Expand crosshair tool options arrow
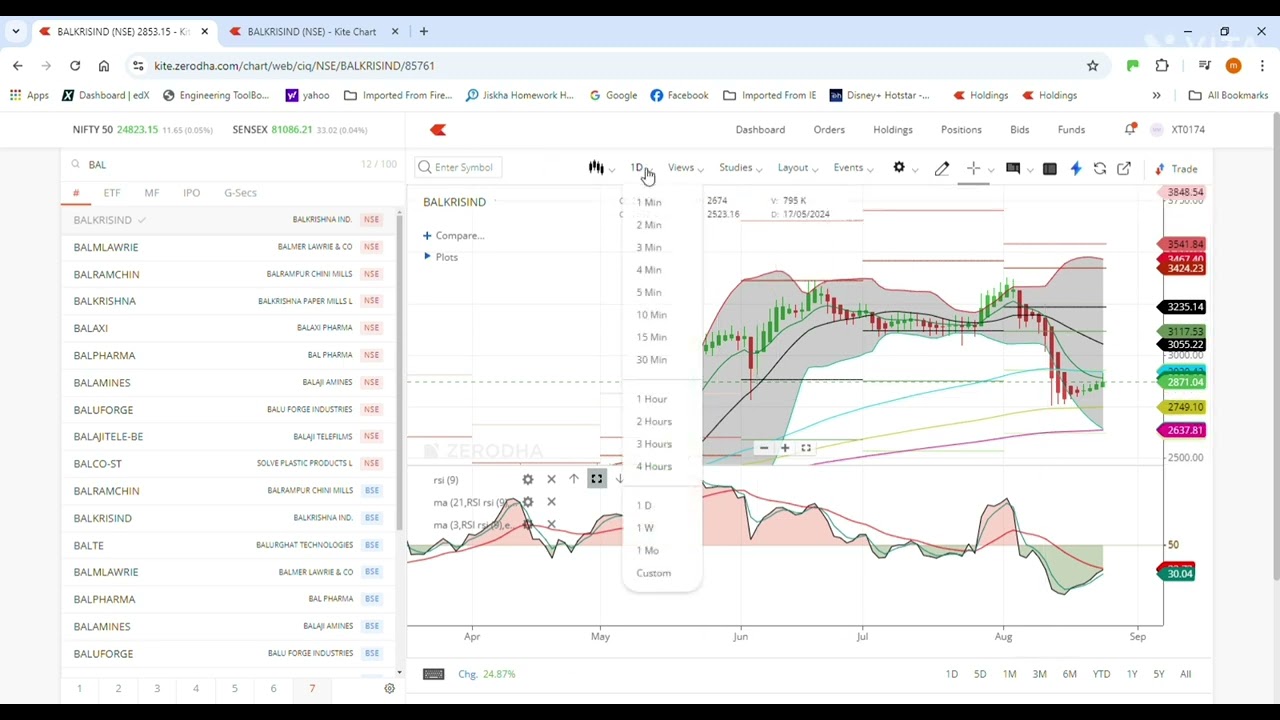The width and height of the screenshot is (1280, 720). click(x=990, y=169)
